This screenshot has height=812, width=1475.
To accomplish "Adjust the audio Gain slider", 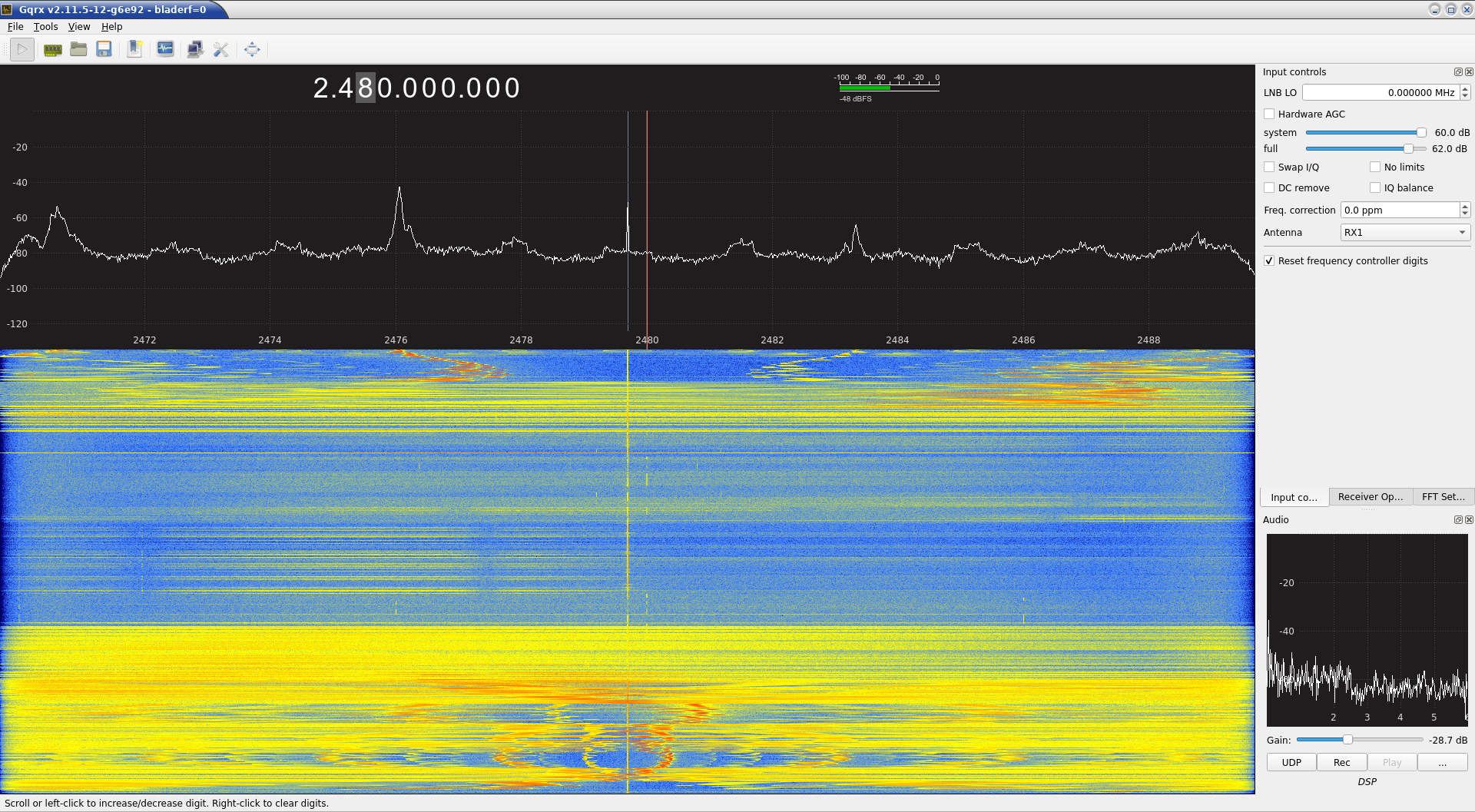I will click(1360, 740).
